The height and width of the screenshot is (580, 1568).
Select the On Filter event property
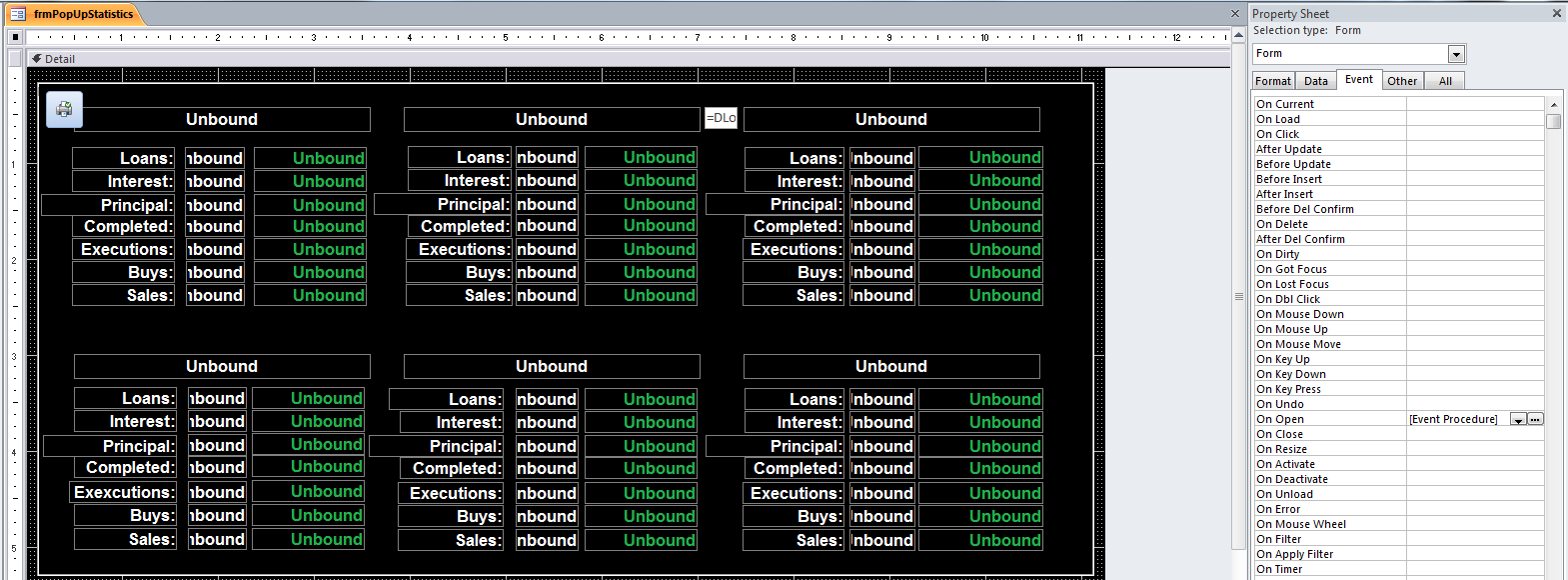coord(1399,539)
